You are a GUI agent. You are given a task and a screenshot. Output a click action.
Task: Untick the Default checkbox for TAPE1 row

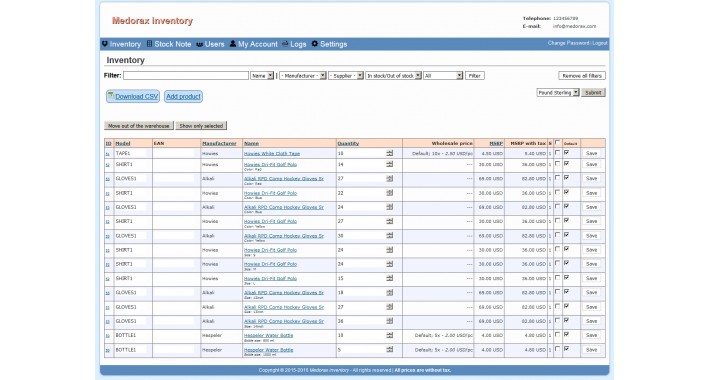pyautogui.click(x=566, y=153)
